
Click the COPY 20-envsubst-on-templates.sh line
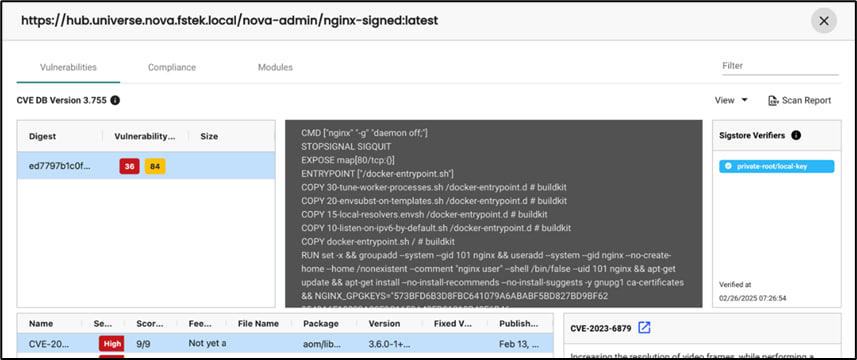pyautogui.click(x=434, y=201)
